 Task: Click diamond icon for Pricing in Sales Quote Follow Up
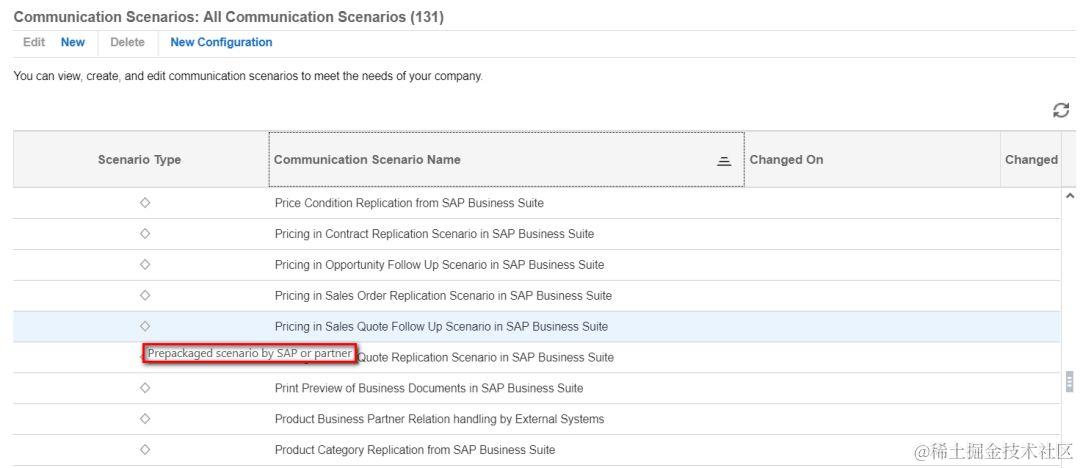[145, 326]
